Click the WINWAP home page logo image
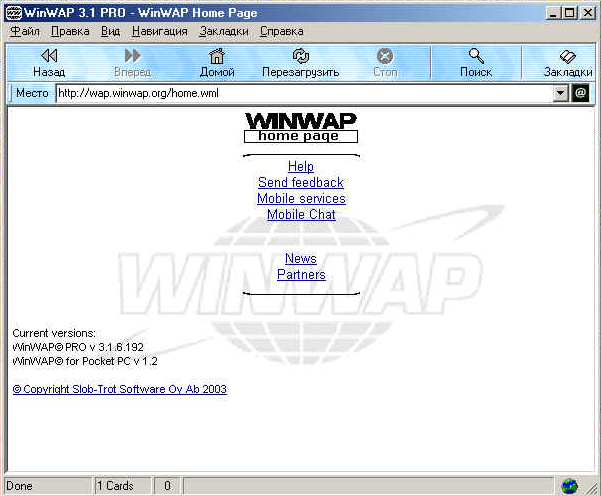 301,128
